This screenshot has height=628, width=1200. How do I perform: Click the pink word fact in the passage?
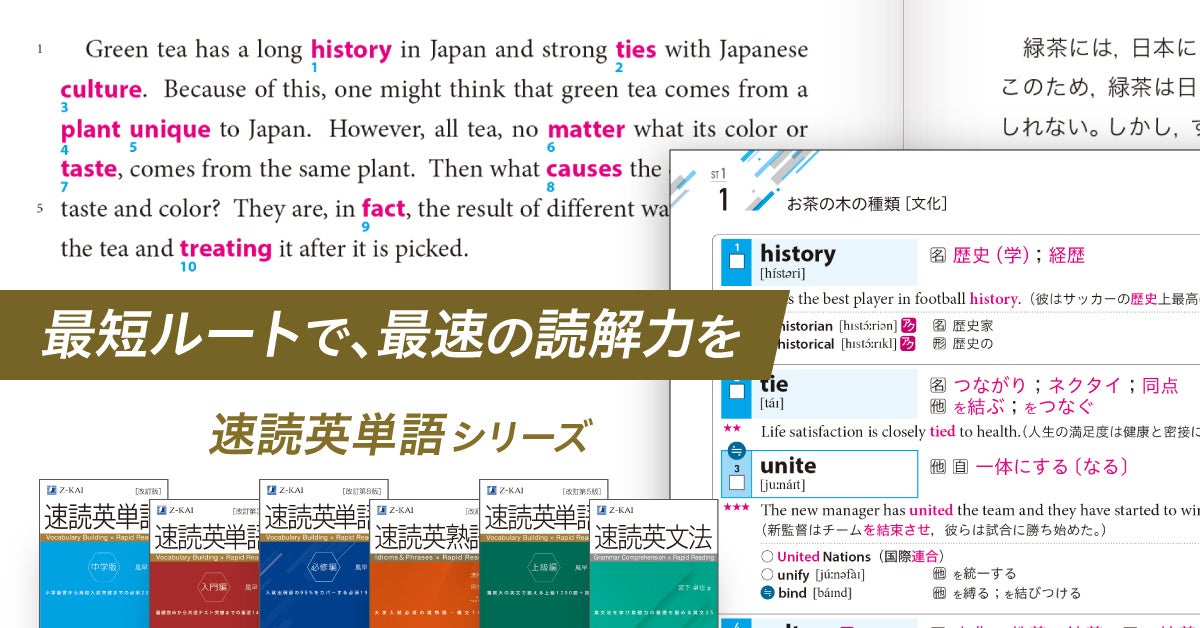tap(383, 209)
